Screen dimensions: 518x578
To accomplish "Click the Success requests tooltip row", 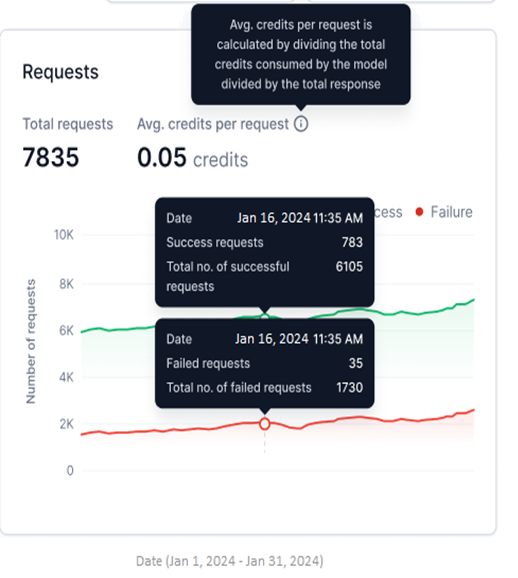I will coord(264,242).
